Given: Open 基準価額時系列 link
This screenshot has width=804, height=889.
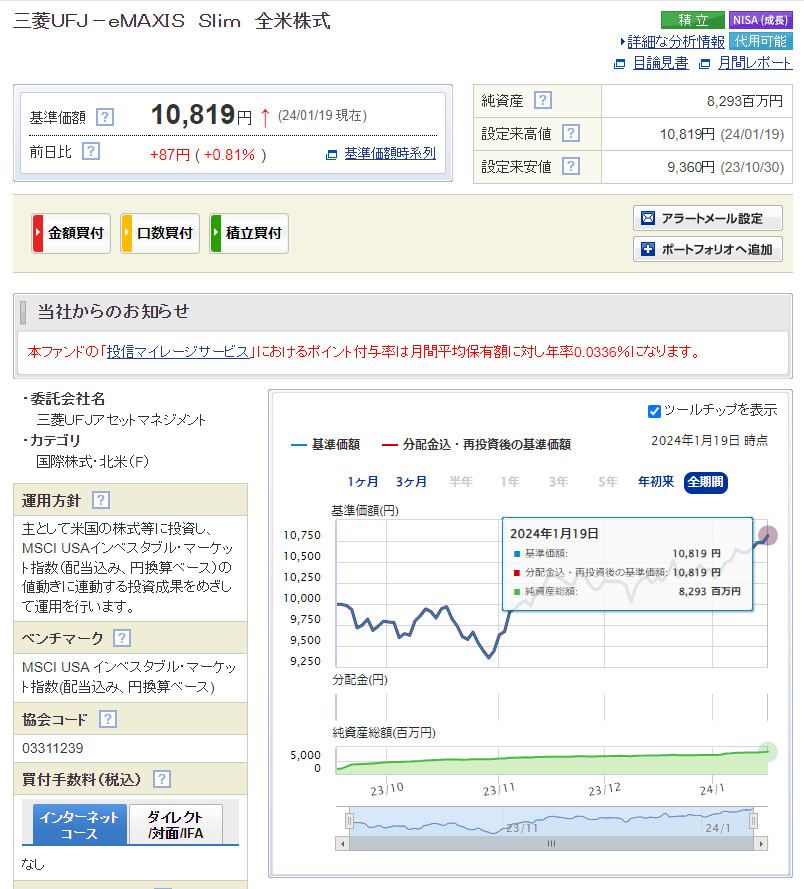Looking at the screenshot, I should [389, 154].
